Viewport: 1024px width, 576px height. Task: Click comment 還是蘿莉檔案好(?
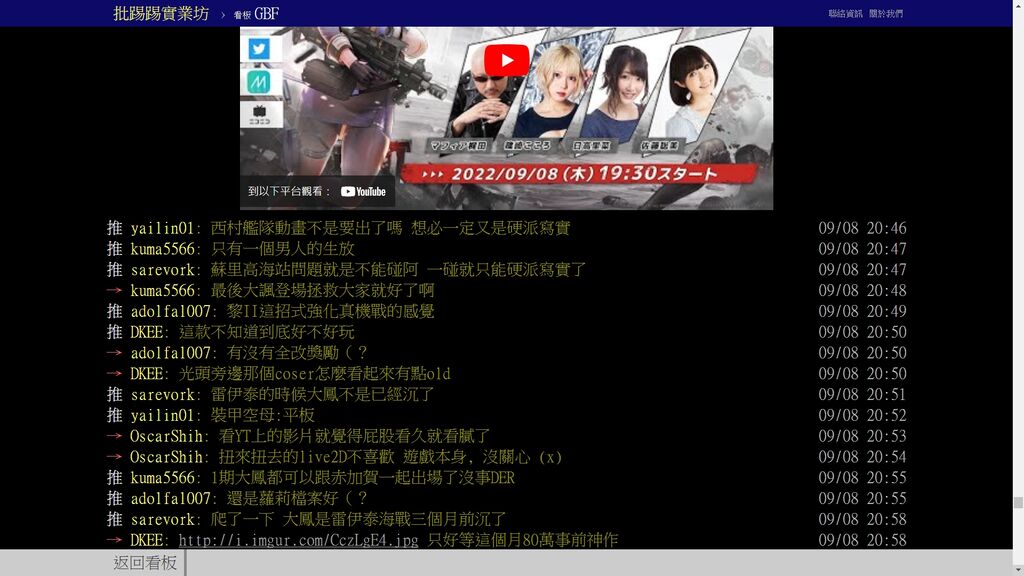(x=298, y=499)
